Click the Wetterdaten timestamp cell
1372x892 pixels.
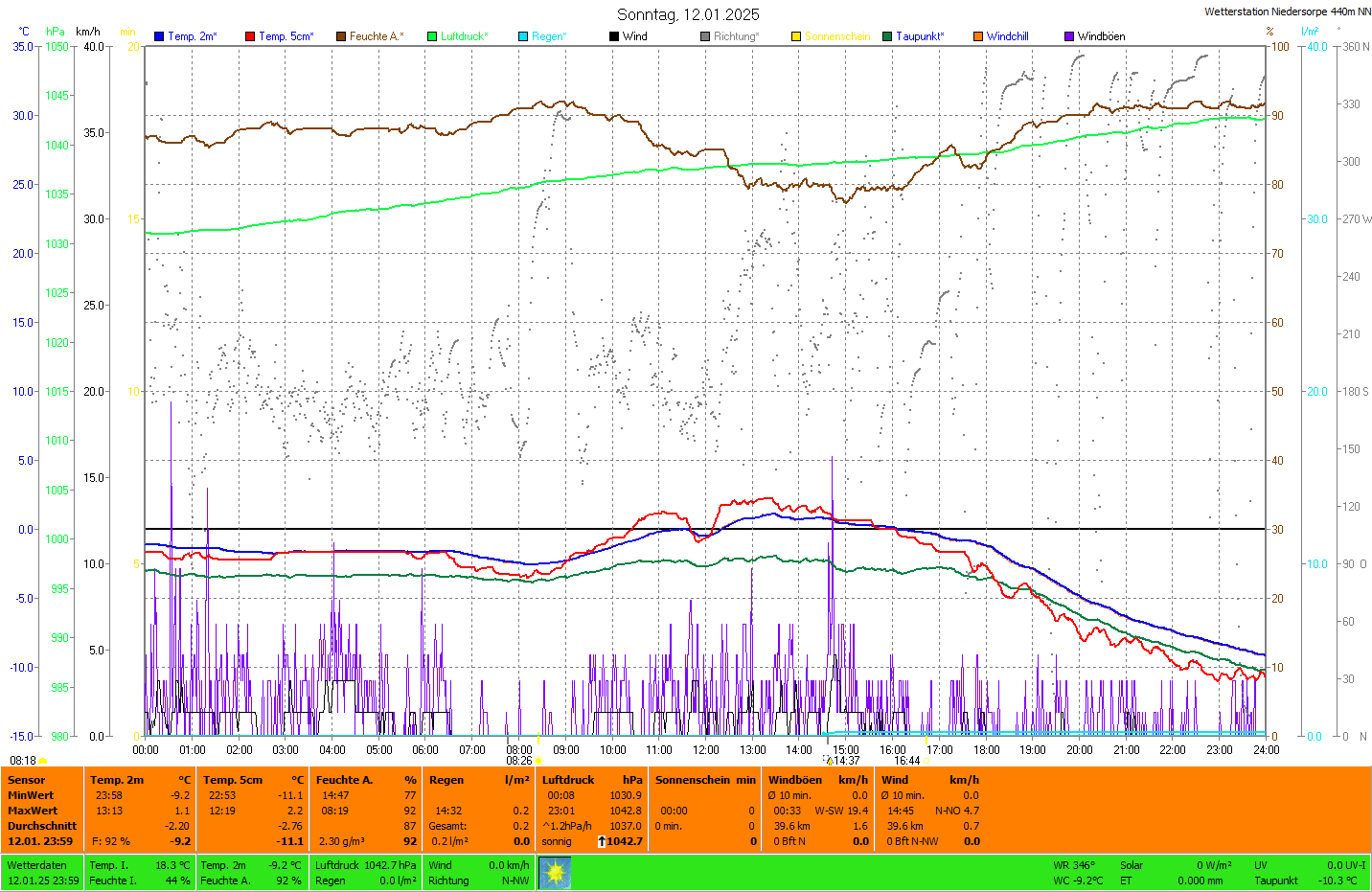coord(43,873)
